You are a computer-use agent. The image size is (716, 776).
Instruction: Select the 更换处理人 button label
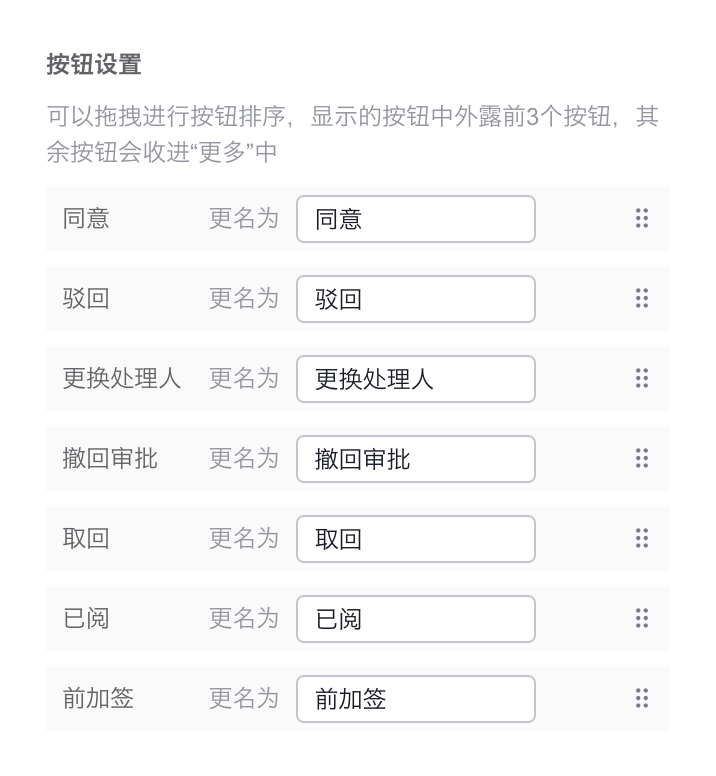pyautogui.click(x=122, y=379)
